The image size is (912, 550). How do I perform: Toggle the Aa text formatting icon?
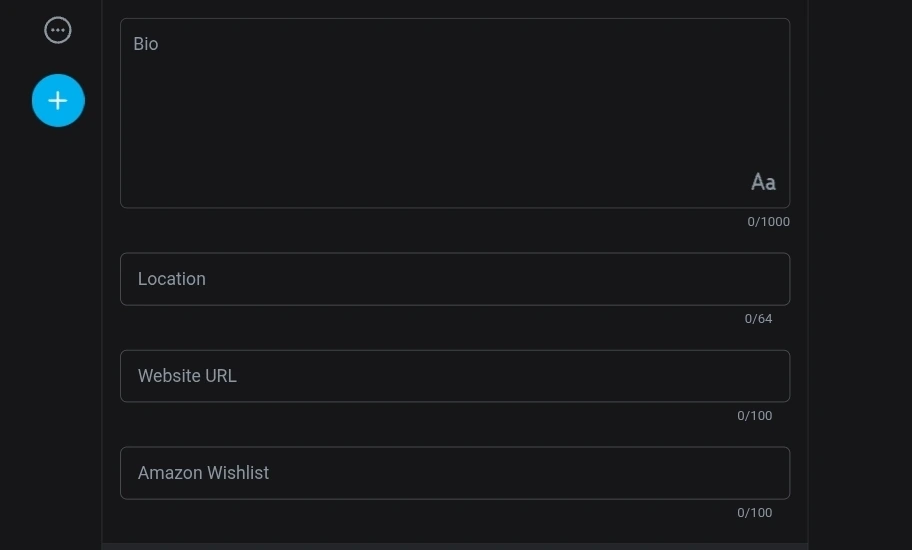[x=763, y=182]
